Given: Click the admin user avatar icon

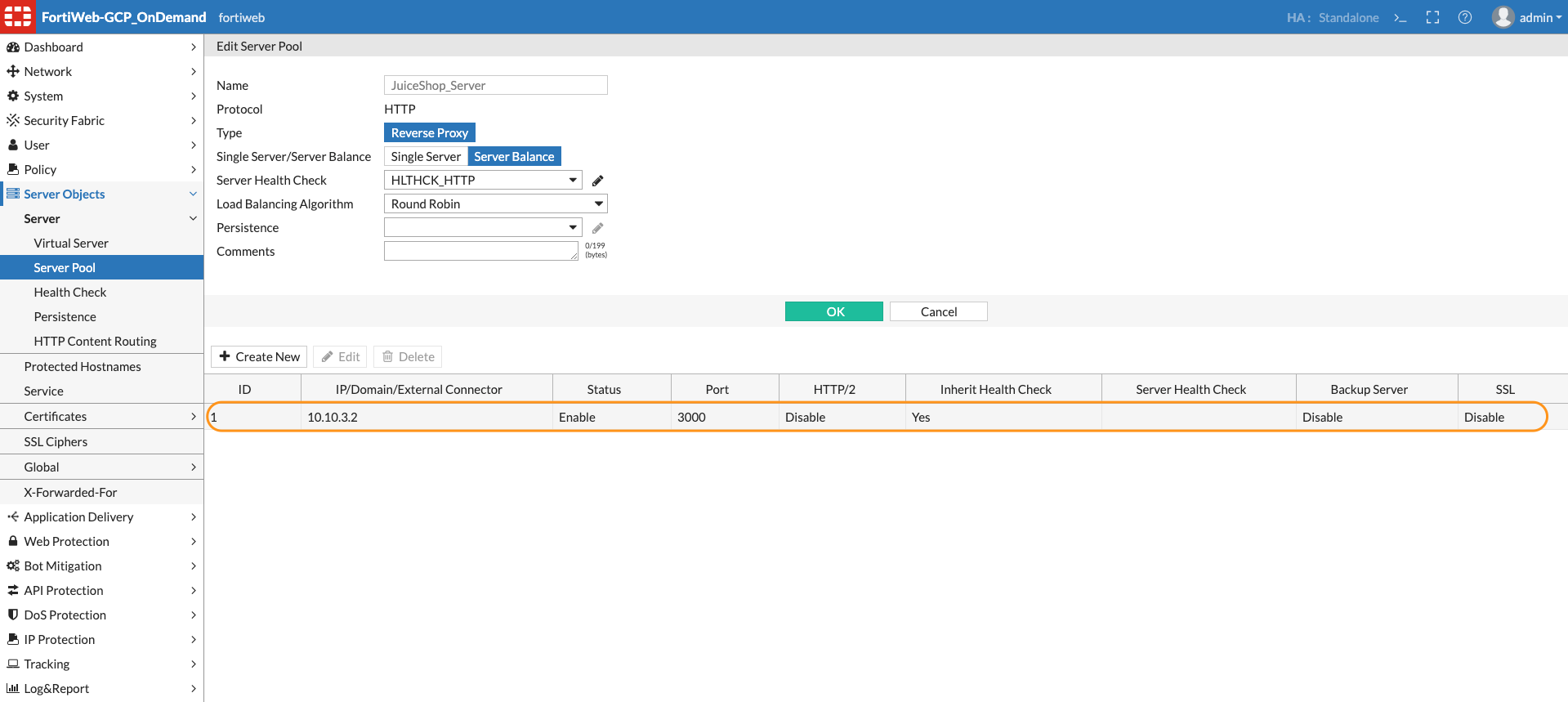Looking at the screenshot, I should (1503, 17).
